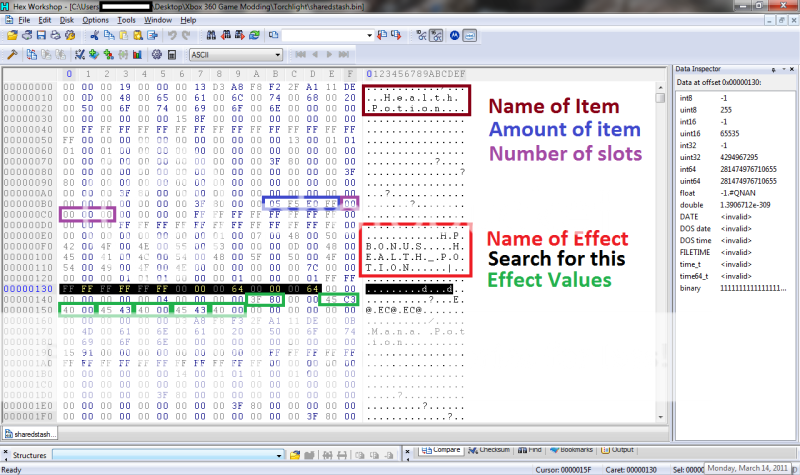The image size is (800, 475).
Task: Open the Disk menu
Action: pyautogui.click(x=67, y=20)
